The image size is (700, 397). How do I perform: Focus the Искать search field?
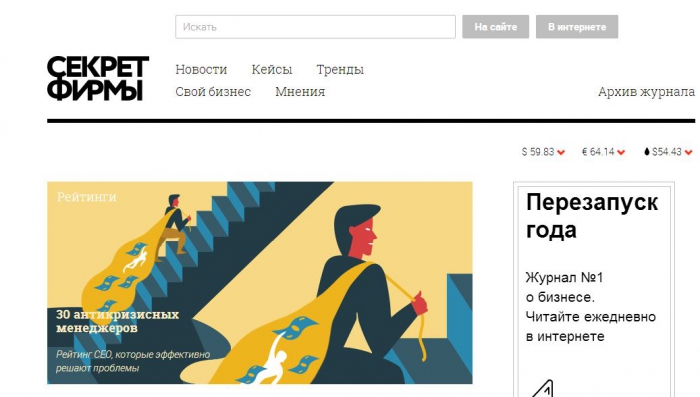(x=315, y=27)
